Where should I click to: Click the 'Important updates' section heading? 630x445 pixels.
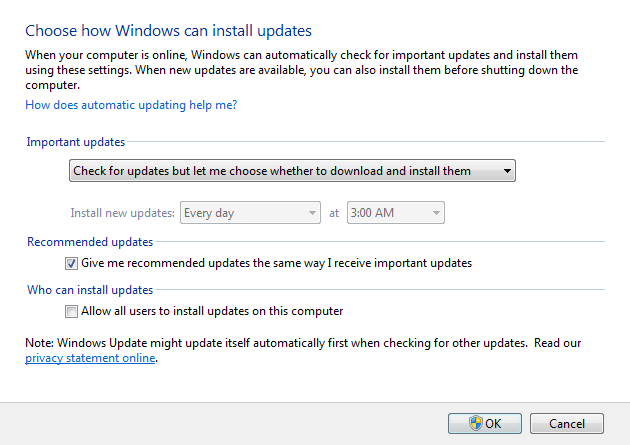click(76, 142)
